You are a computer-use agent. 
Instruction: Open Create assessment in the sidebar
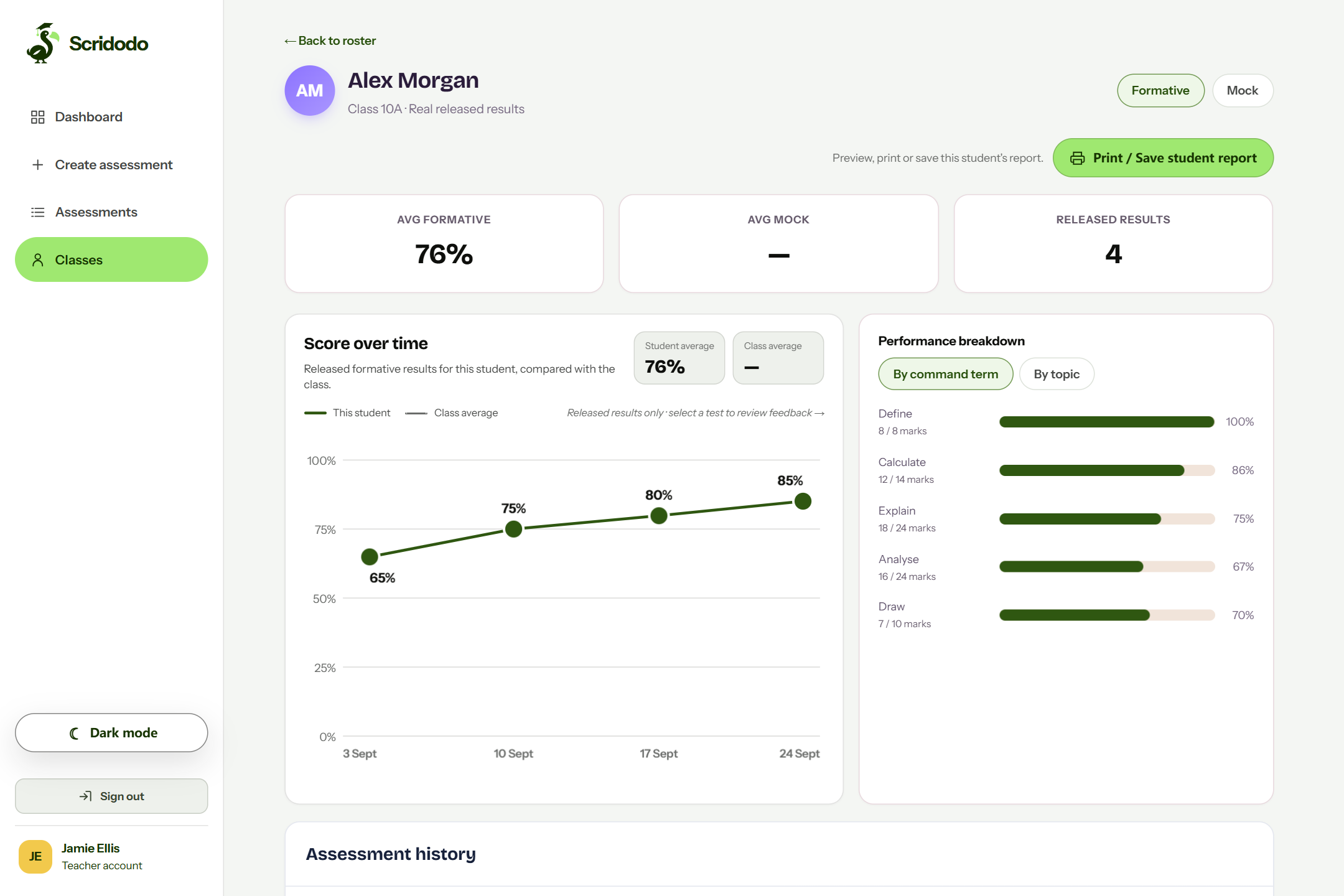point(111,165)
